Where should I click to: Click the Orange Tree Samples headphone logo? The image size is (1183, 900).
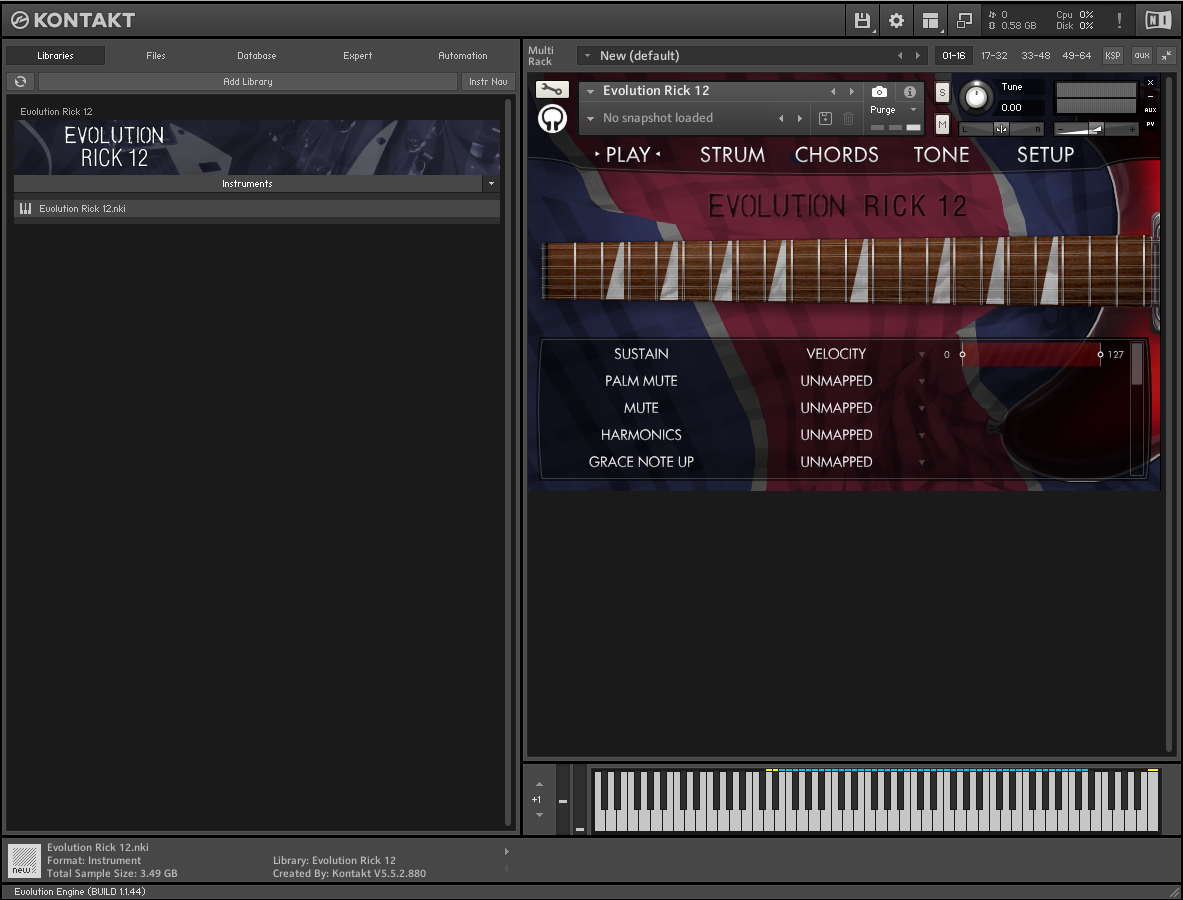click(x=552, y=118)
